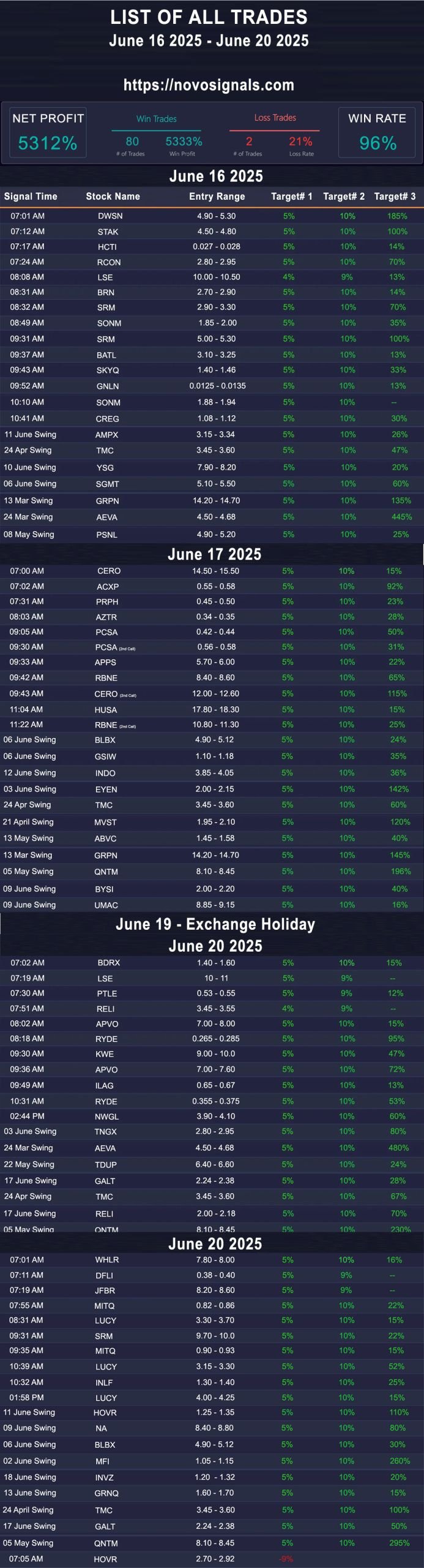Image resolution: width=424 pixels, height=1568 pixels.
Task: Open the novosignals.com website link
Action: click(209, 85)
